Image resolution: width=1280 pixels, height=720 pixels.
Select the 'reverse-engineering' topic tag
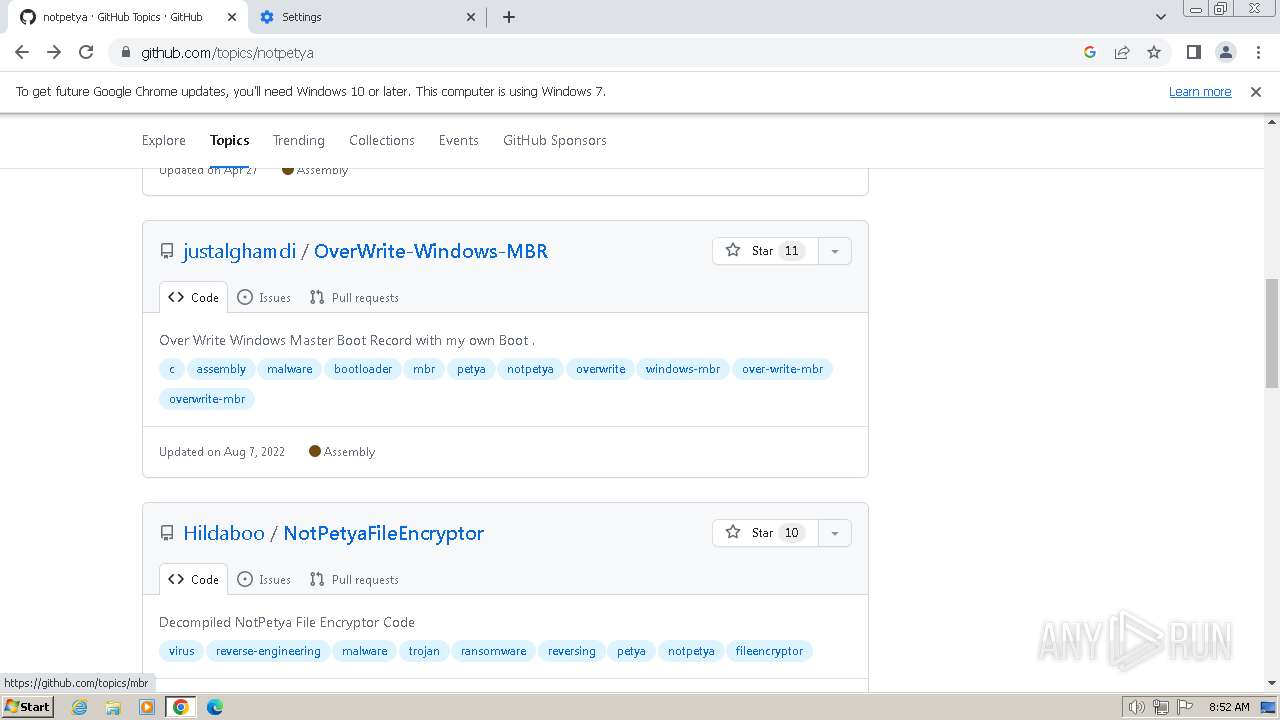pos(268,651)
